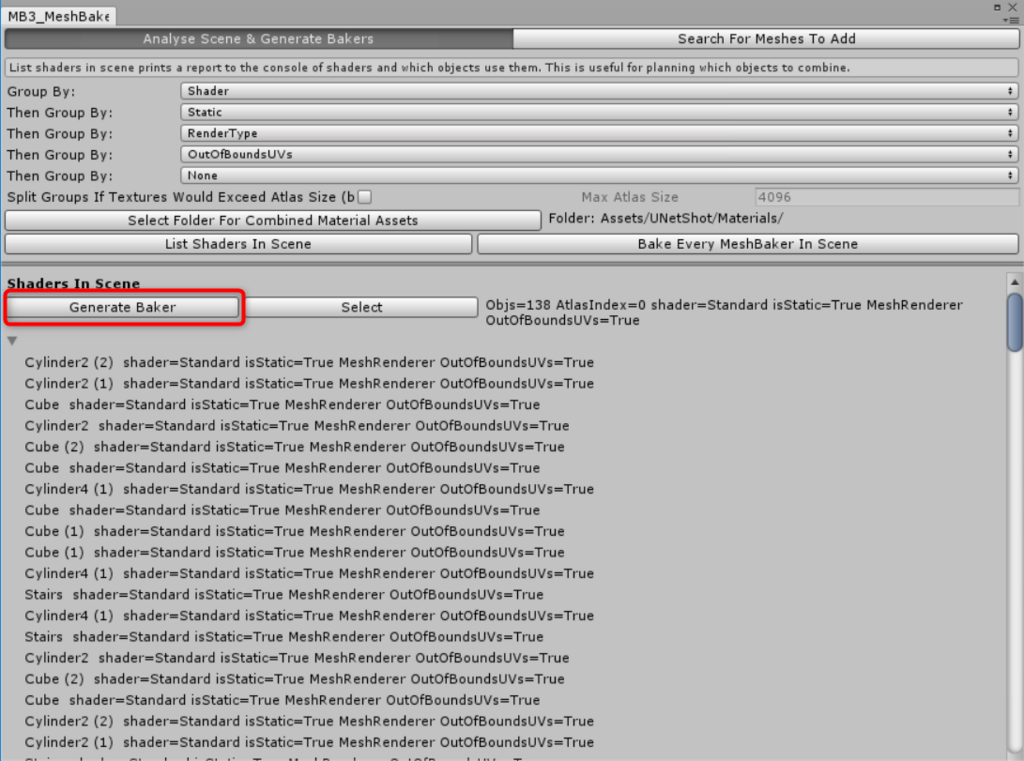Click List Shaders In Scene button
This screenshot has width=1024, height=761.
point(238,244)
